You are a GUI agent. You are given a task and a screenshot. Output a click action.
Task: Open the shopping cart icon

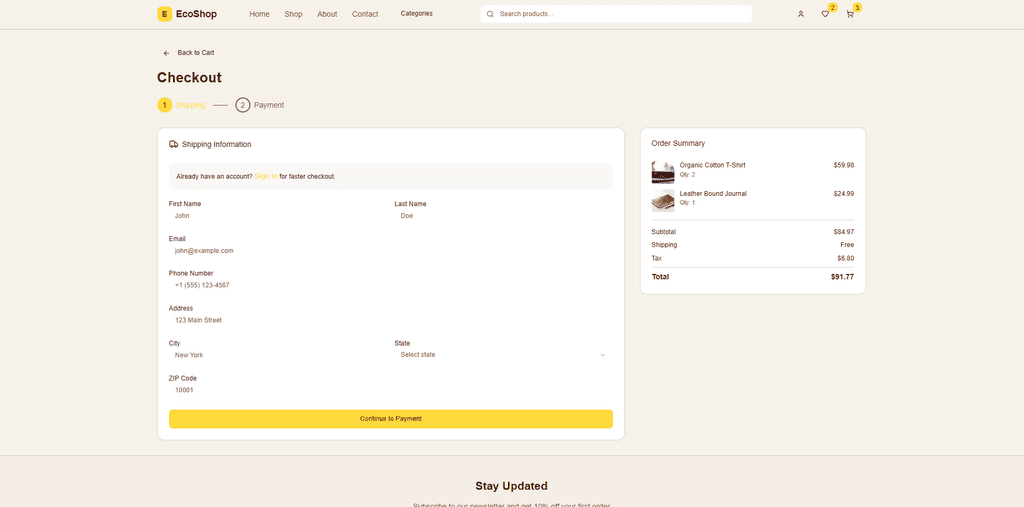[850, 14]
